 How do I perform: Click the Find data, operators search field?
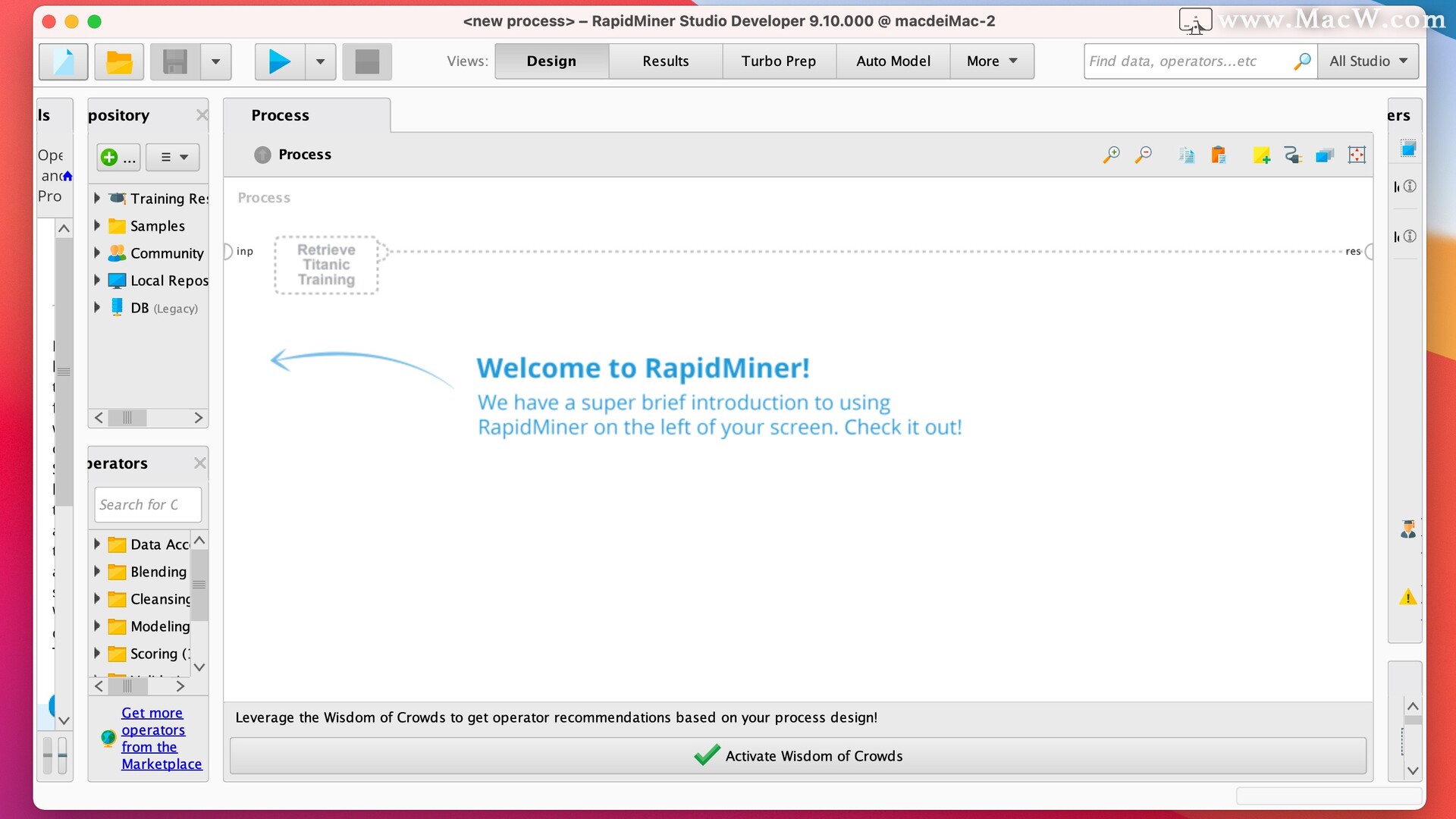[x=1187, y=61]
